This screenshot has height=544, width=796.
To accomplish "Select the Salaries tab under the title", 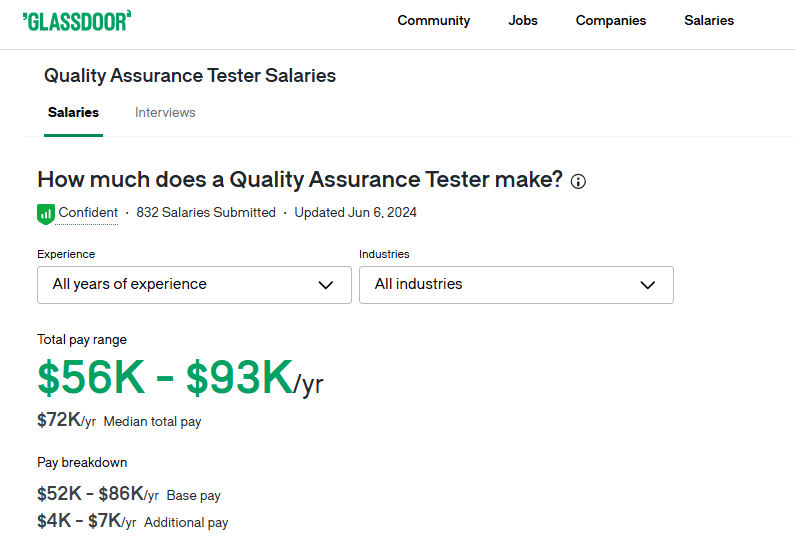I will click(x=73, y=113).
